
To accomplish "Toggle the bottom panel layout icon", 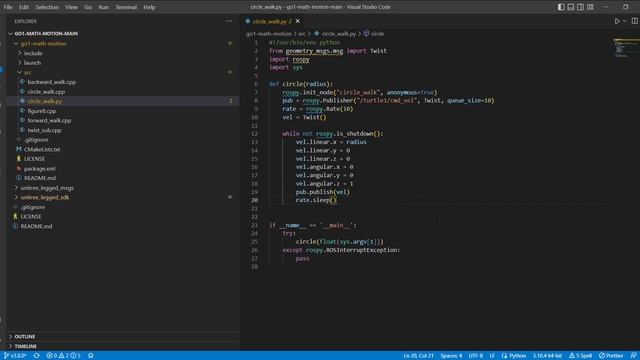I will point(571,7).
